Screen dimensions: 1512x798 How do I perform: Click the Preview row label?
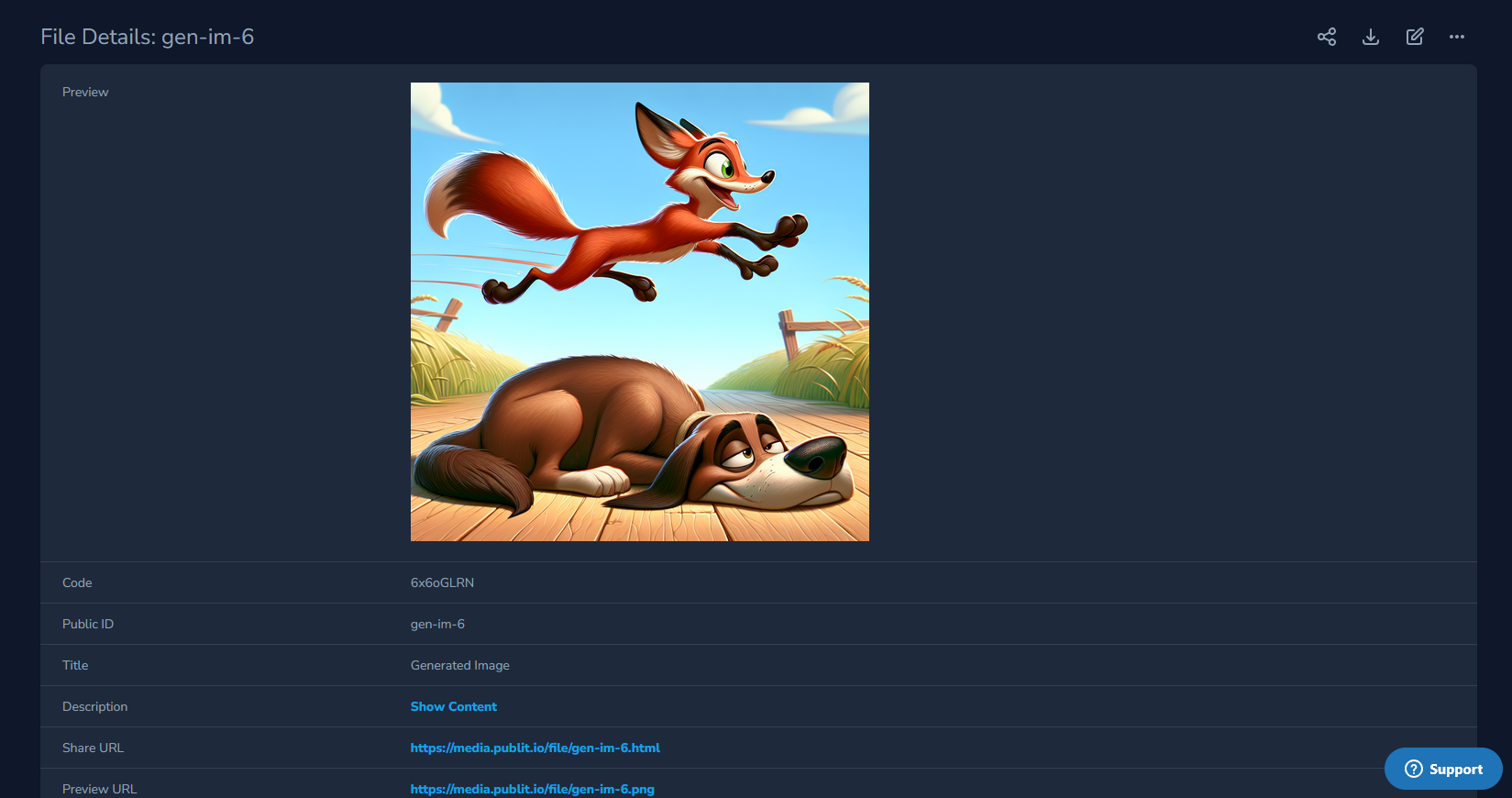pyautogui.click(x=85, y=92)
